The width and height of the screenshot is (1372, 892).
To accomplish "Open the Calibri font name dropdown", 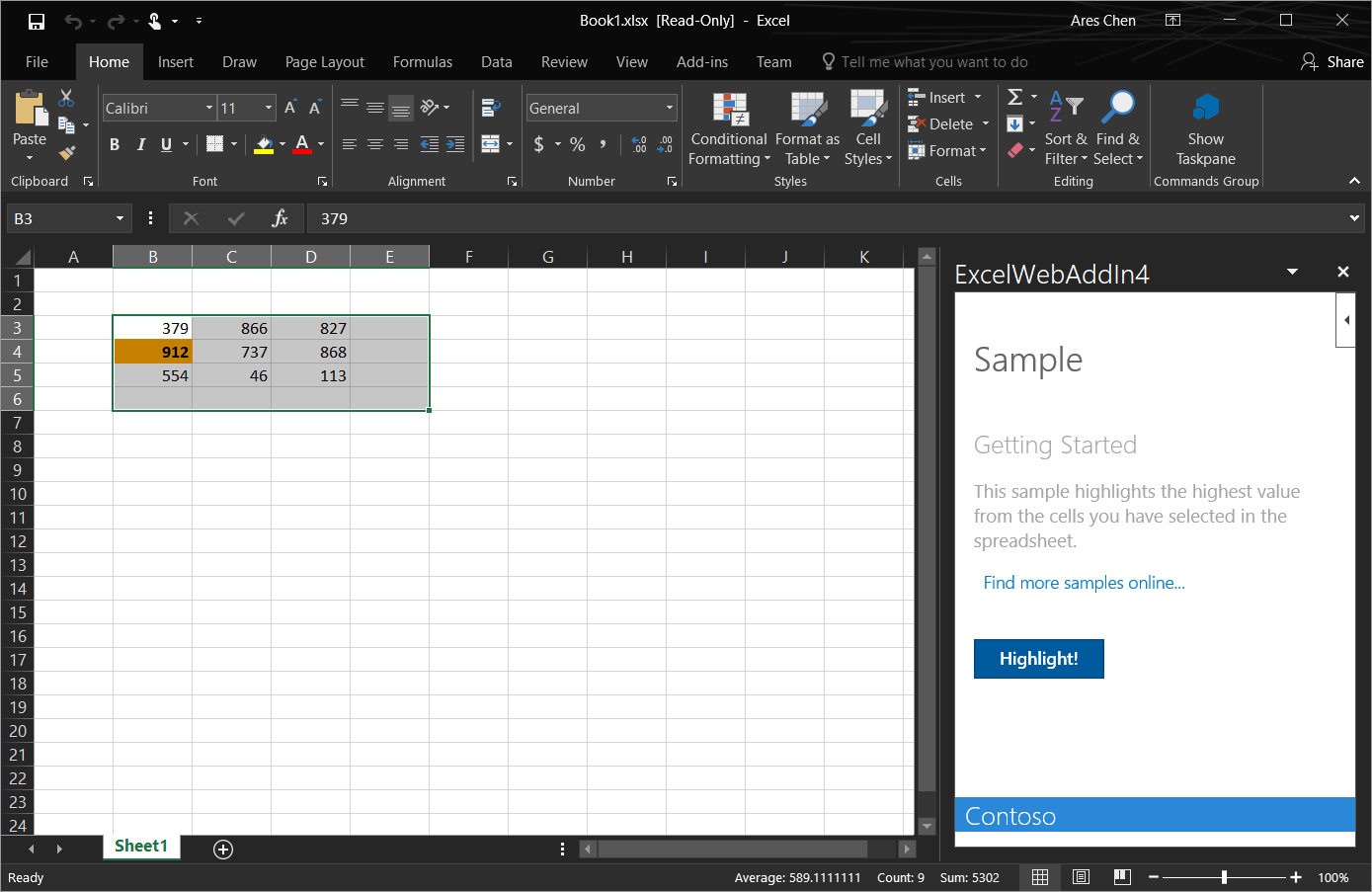I will pos(208,108).
